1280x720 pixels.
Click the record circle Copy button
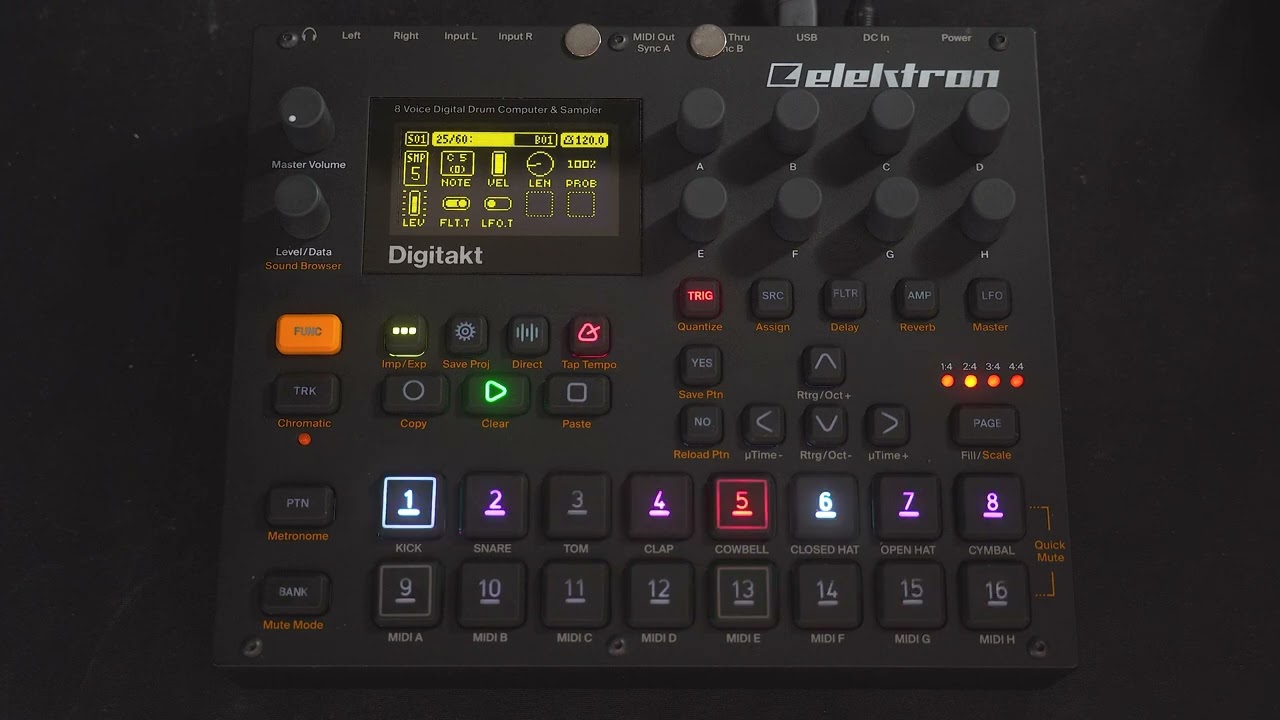(413, 392)
